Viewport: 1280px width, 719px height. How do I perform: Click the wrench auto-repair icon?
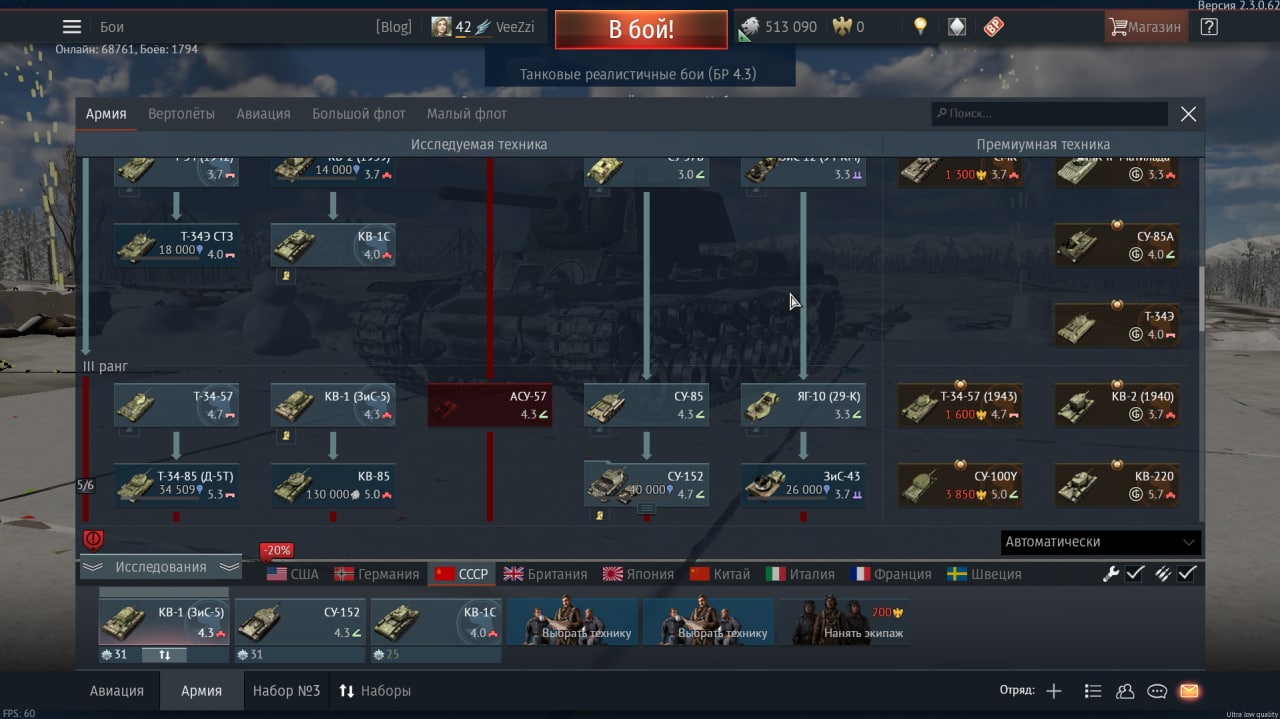[x=1110, y=573]
